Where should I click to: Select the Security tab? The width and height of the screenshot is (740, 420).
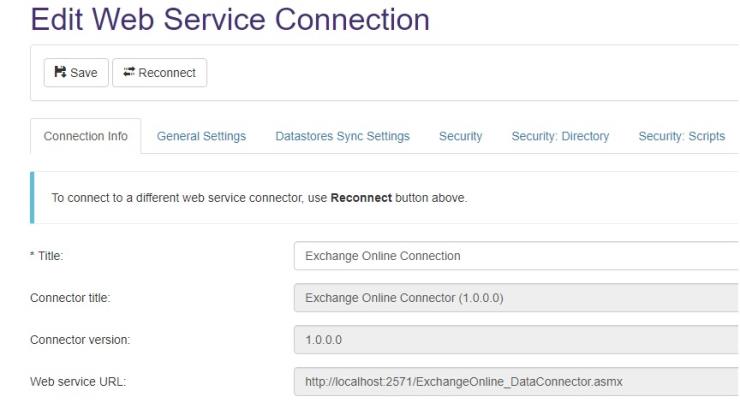tap(460, 137)
